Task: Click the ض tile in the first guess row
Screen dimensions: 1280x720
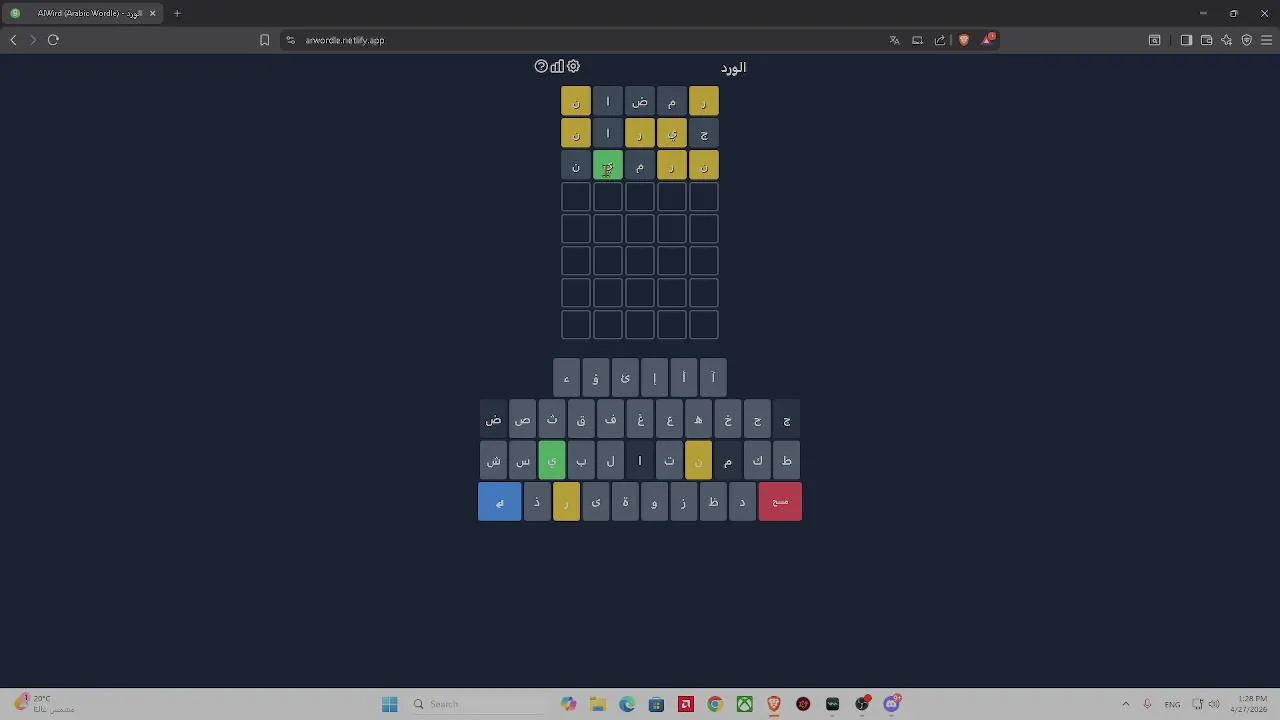Action: [640, 102]
